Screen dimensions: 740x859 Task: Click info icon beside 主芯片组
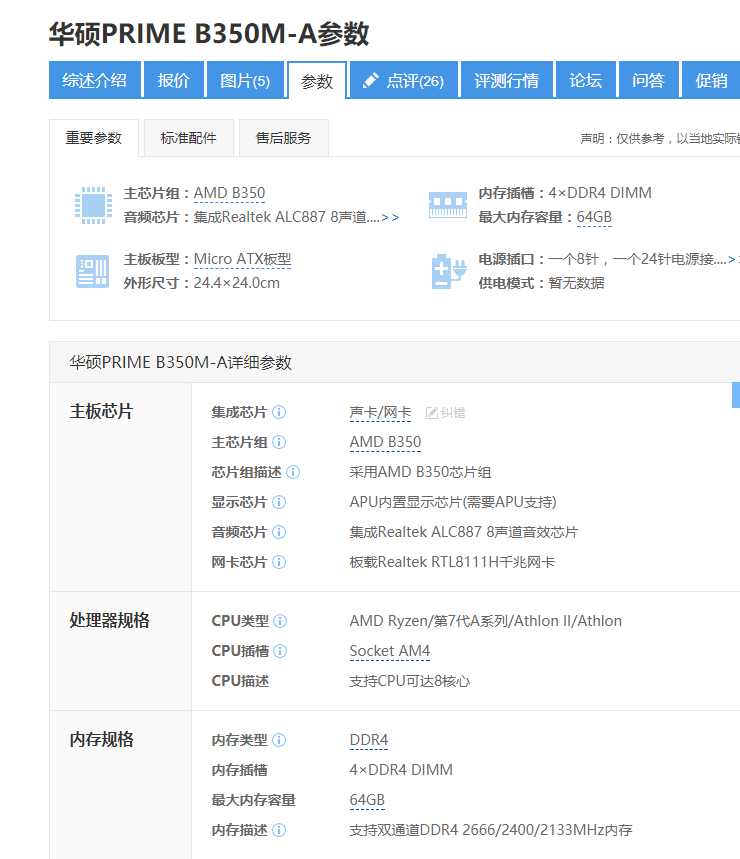279,442
